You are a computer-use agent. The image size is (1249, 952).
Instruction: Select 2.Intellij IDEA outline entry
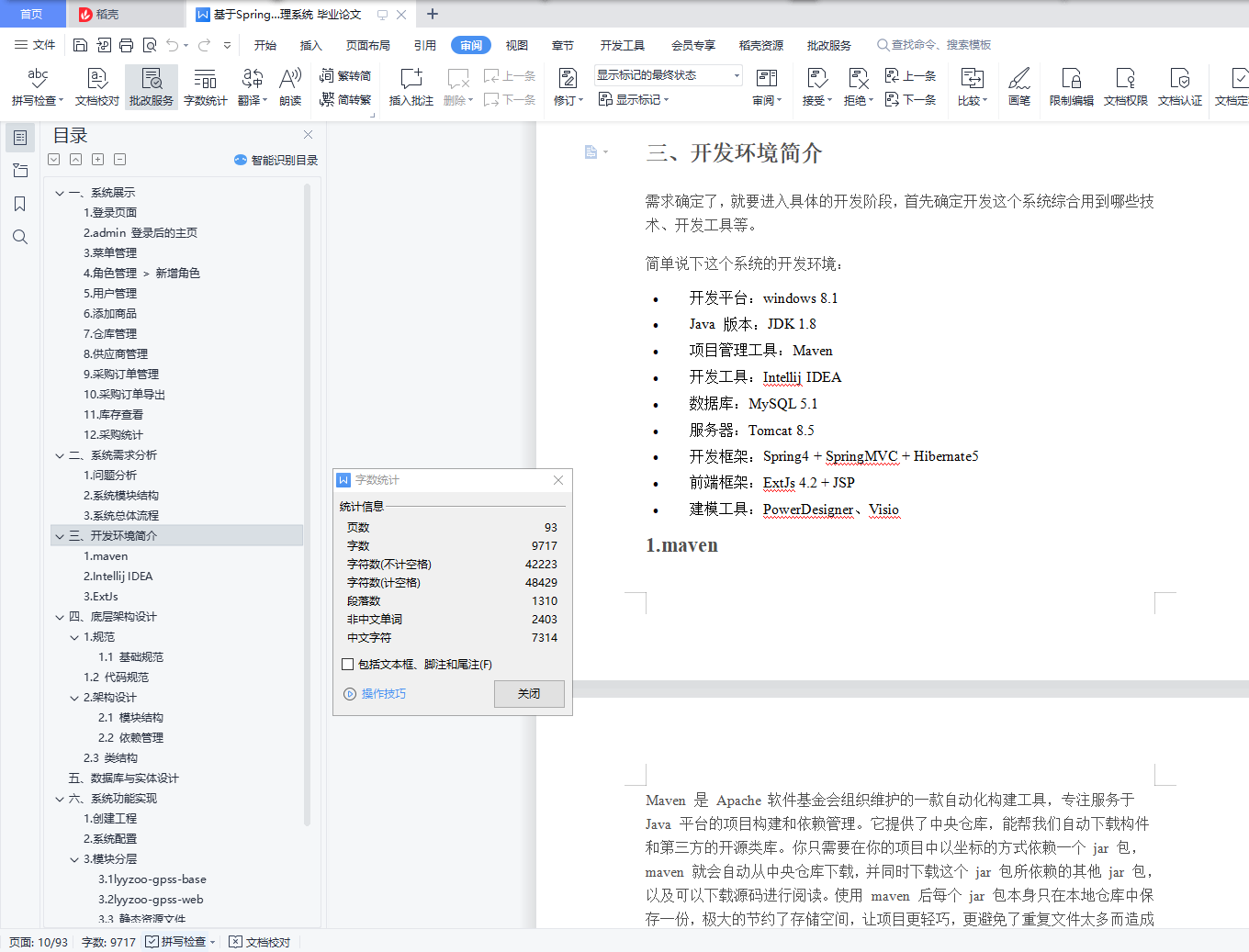[118, 577]
